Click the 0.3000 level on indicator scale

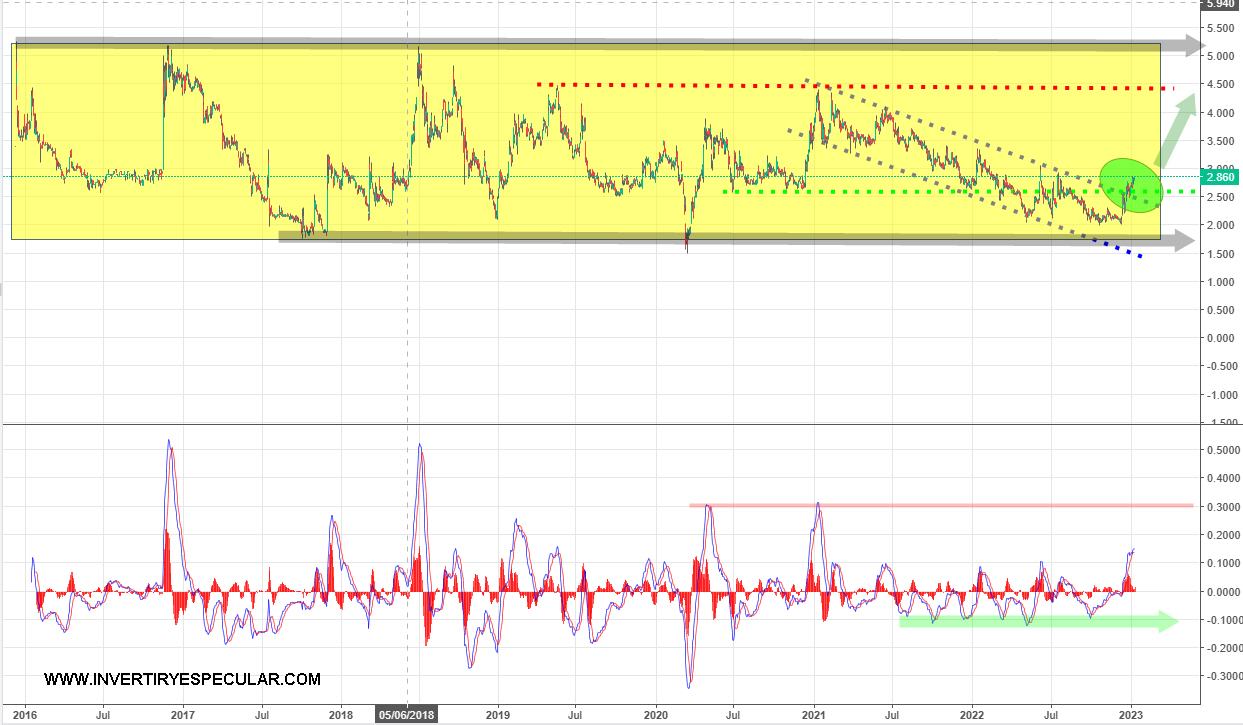pos(1221,507)
